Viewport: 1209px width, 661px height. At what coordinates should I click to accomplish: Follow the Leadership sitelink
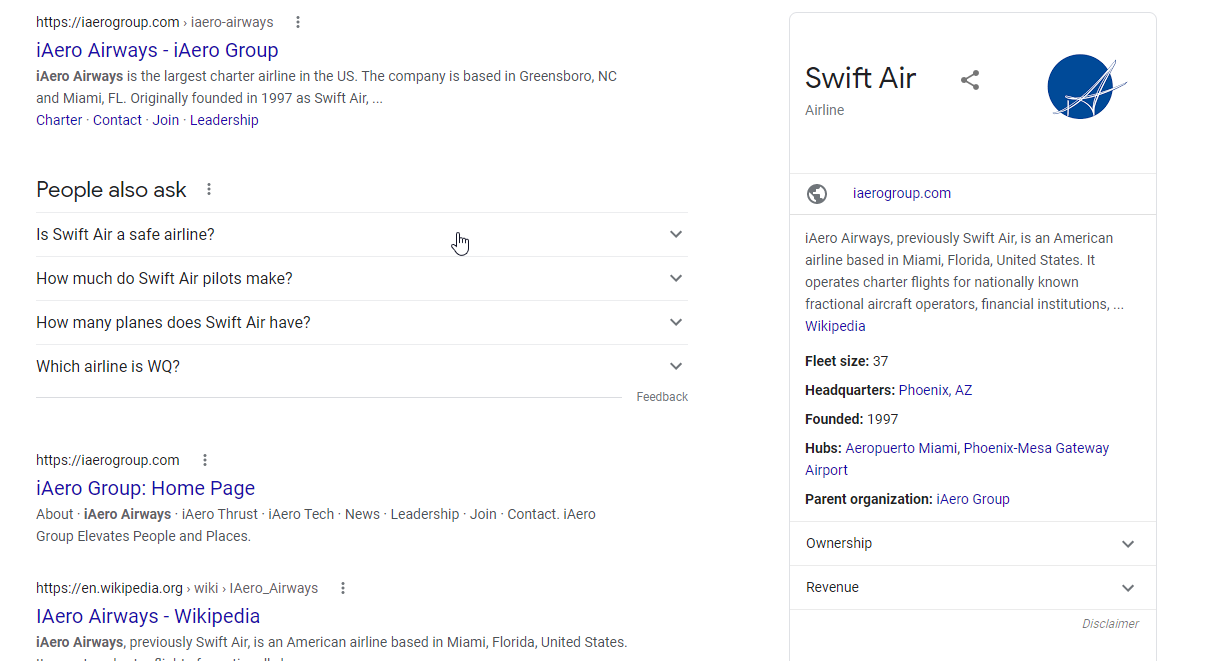click(224, 120)
